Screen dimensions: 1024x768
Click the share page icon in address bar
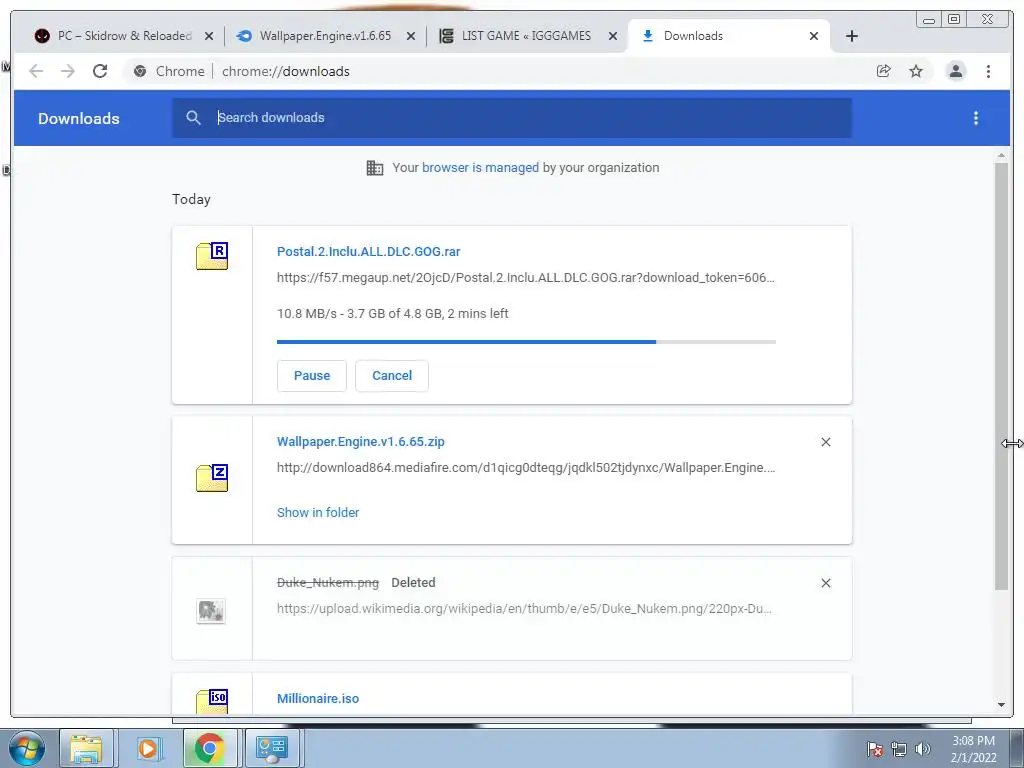(884, 71)
